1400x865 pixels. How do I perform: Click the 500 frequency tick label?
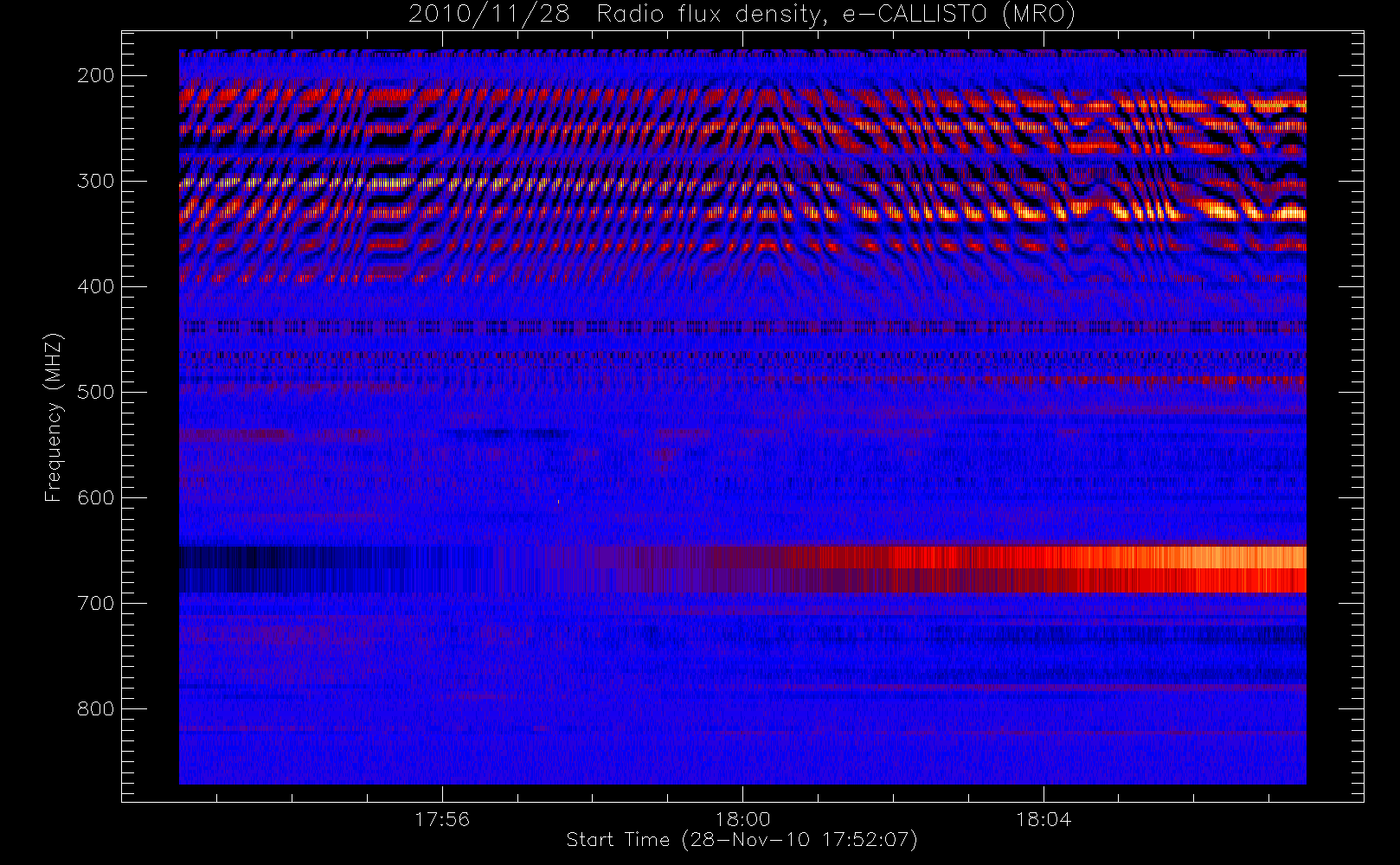pos(96,392)
